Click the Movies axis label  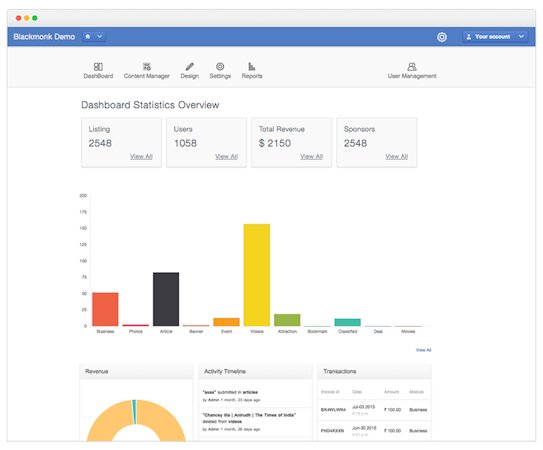[x=408, y=332]
